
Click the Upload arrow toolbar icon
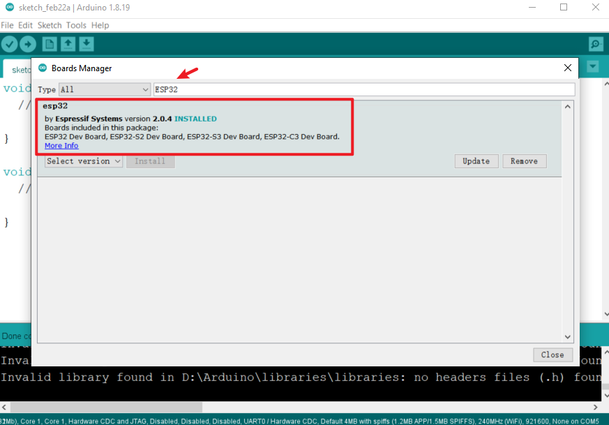(28, 44)
